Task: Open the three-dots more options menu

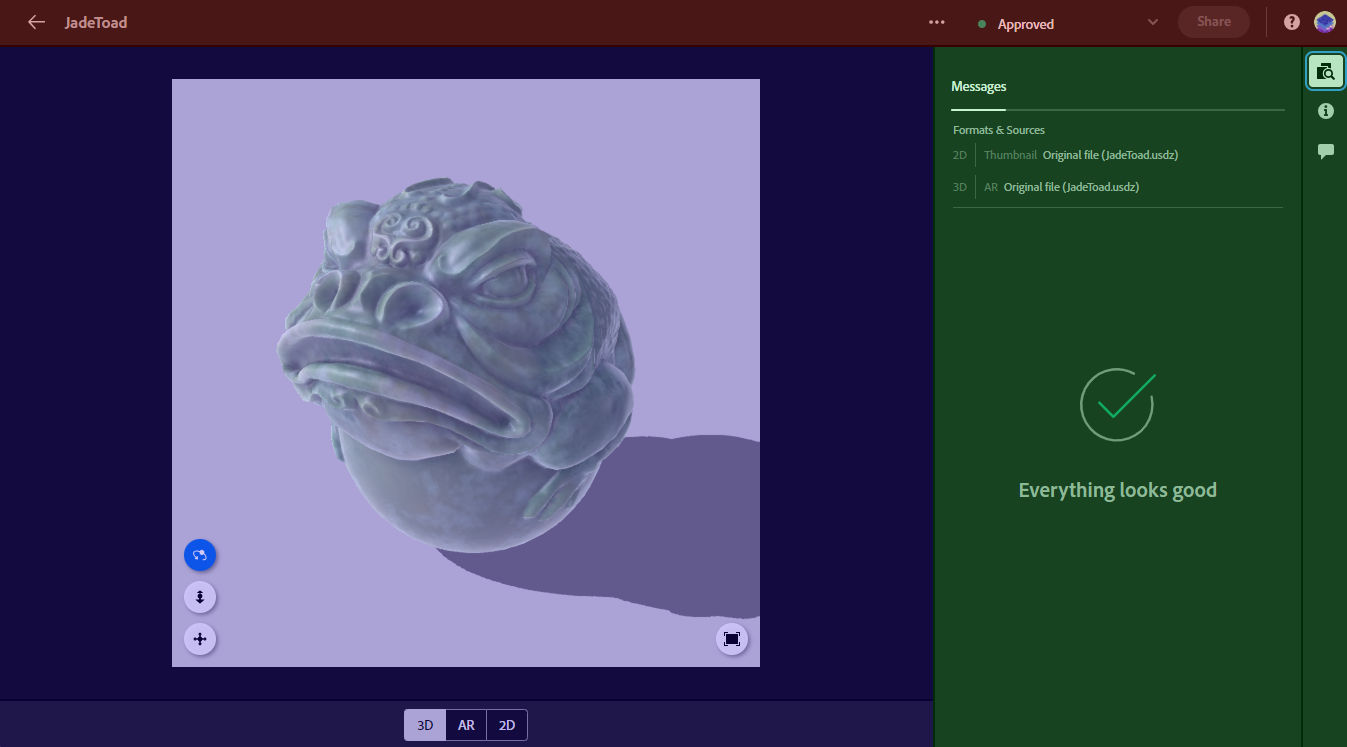Action: (x=936, y=22)
